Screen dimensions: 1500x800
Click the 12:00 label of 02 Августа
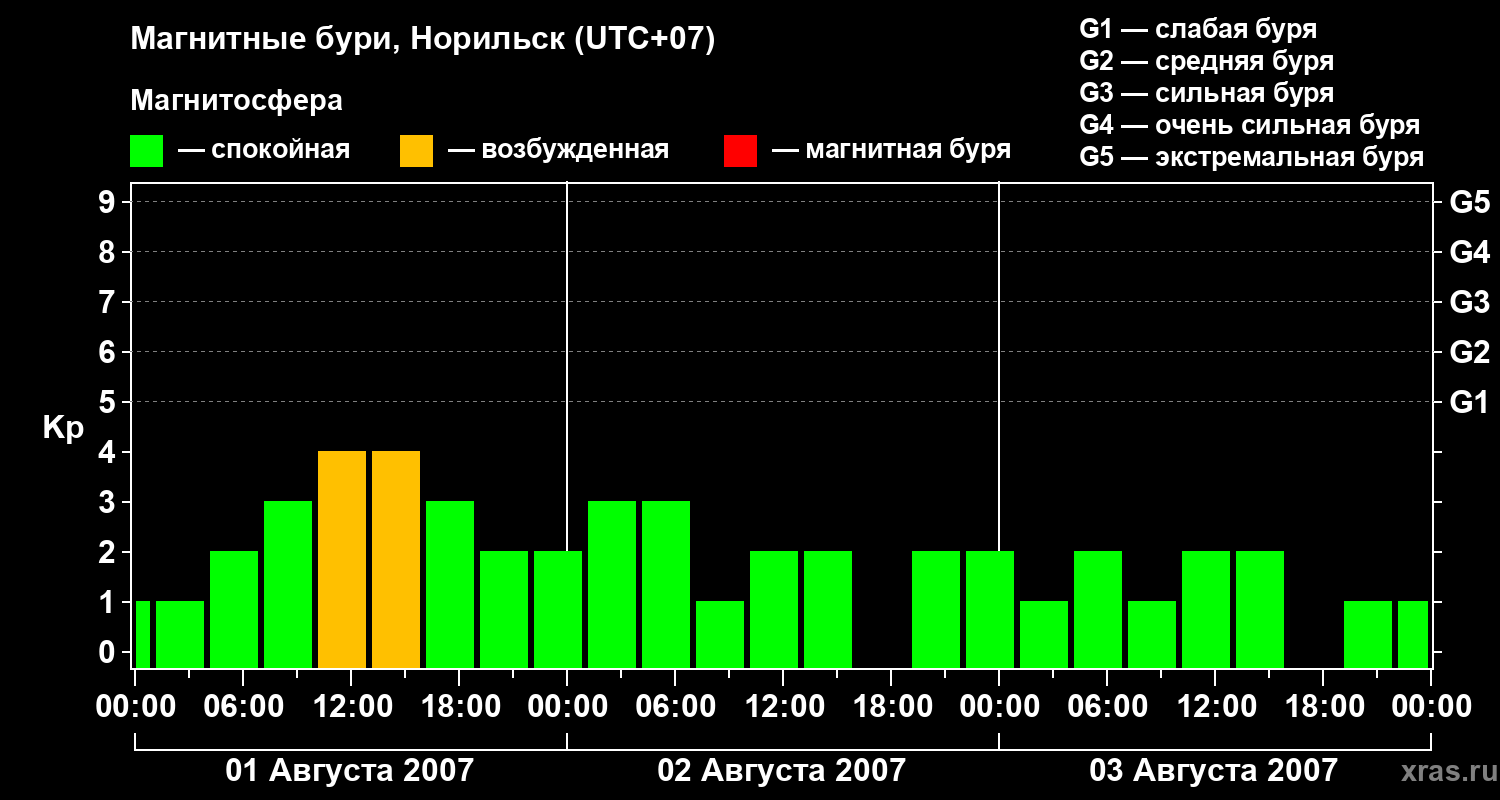point(783,706)
